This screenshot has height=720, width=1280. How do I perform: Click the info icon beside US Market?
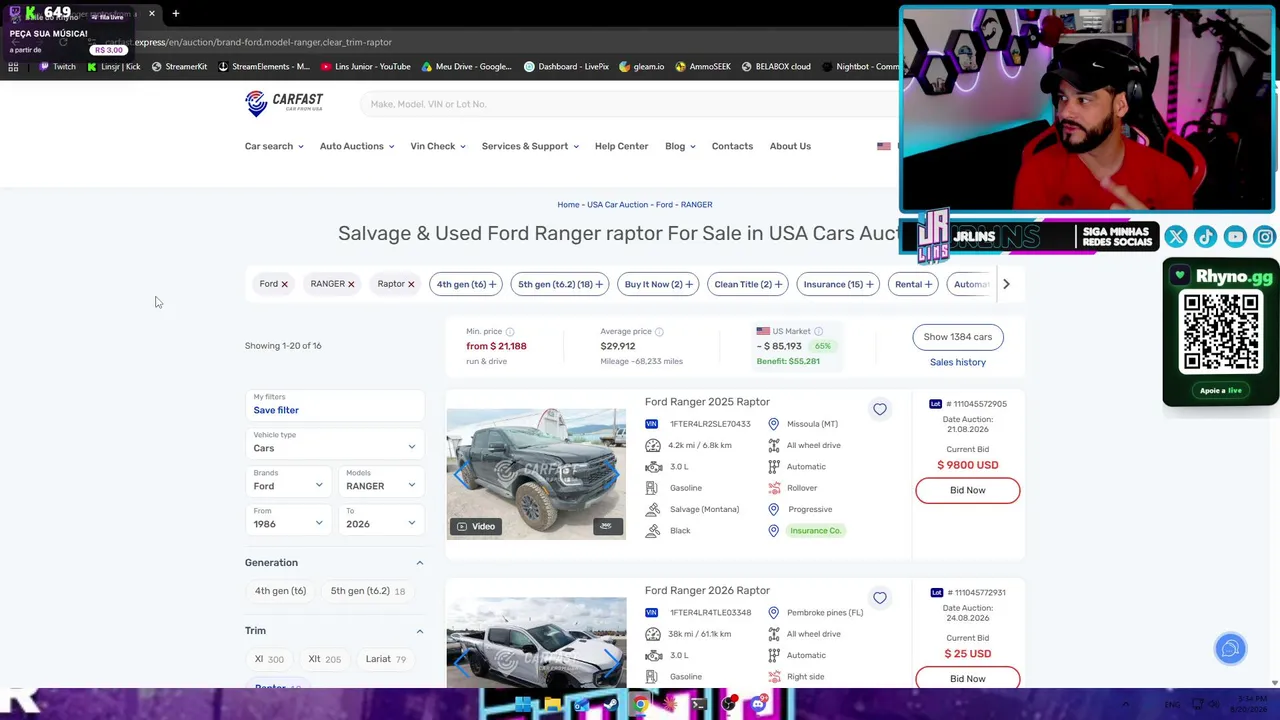pos(818,331)
